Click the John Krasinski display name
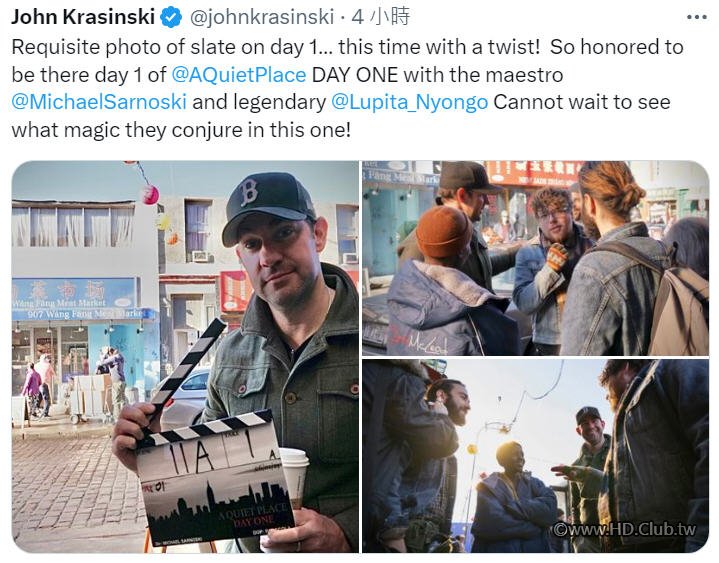 [x=83, y=17]
